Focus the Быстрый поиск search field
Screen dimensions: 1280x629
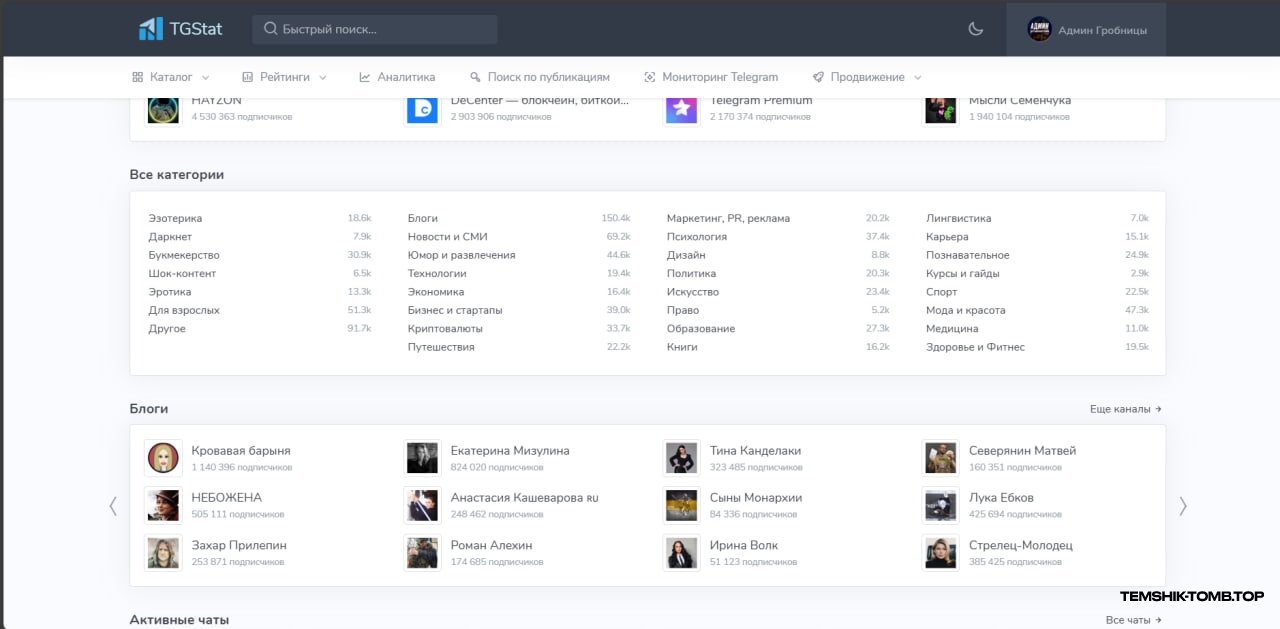pos(374,29)
